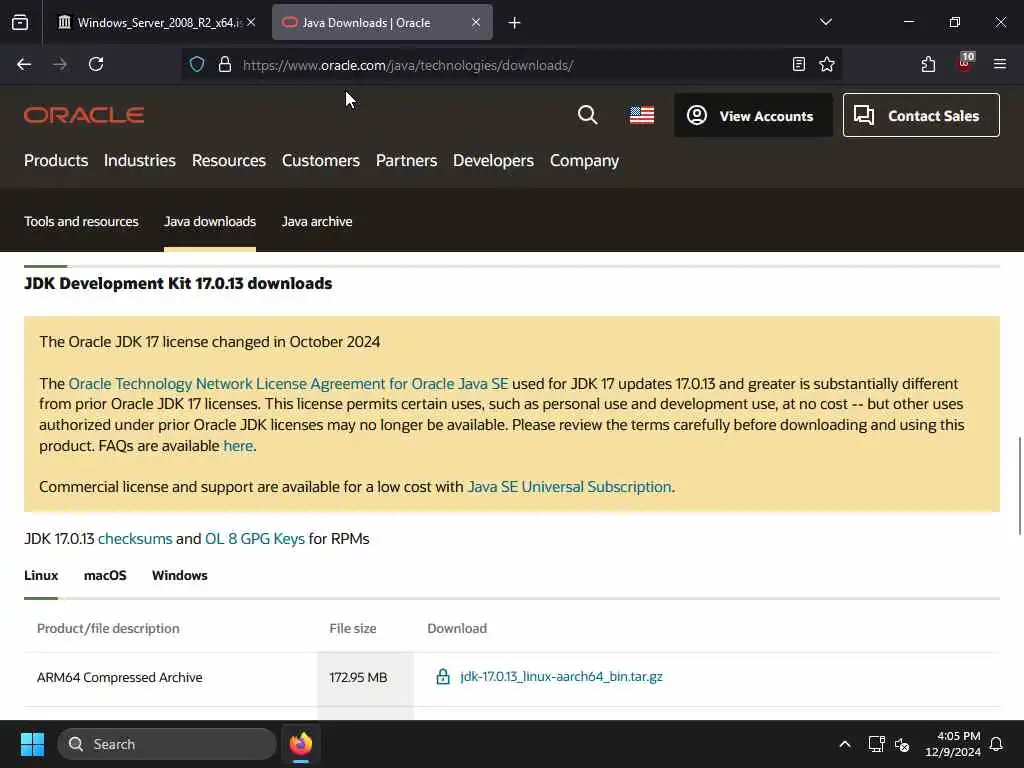
Task: Open the notifications bell icon
Action: 997,744
